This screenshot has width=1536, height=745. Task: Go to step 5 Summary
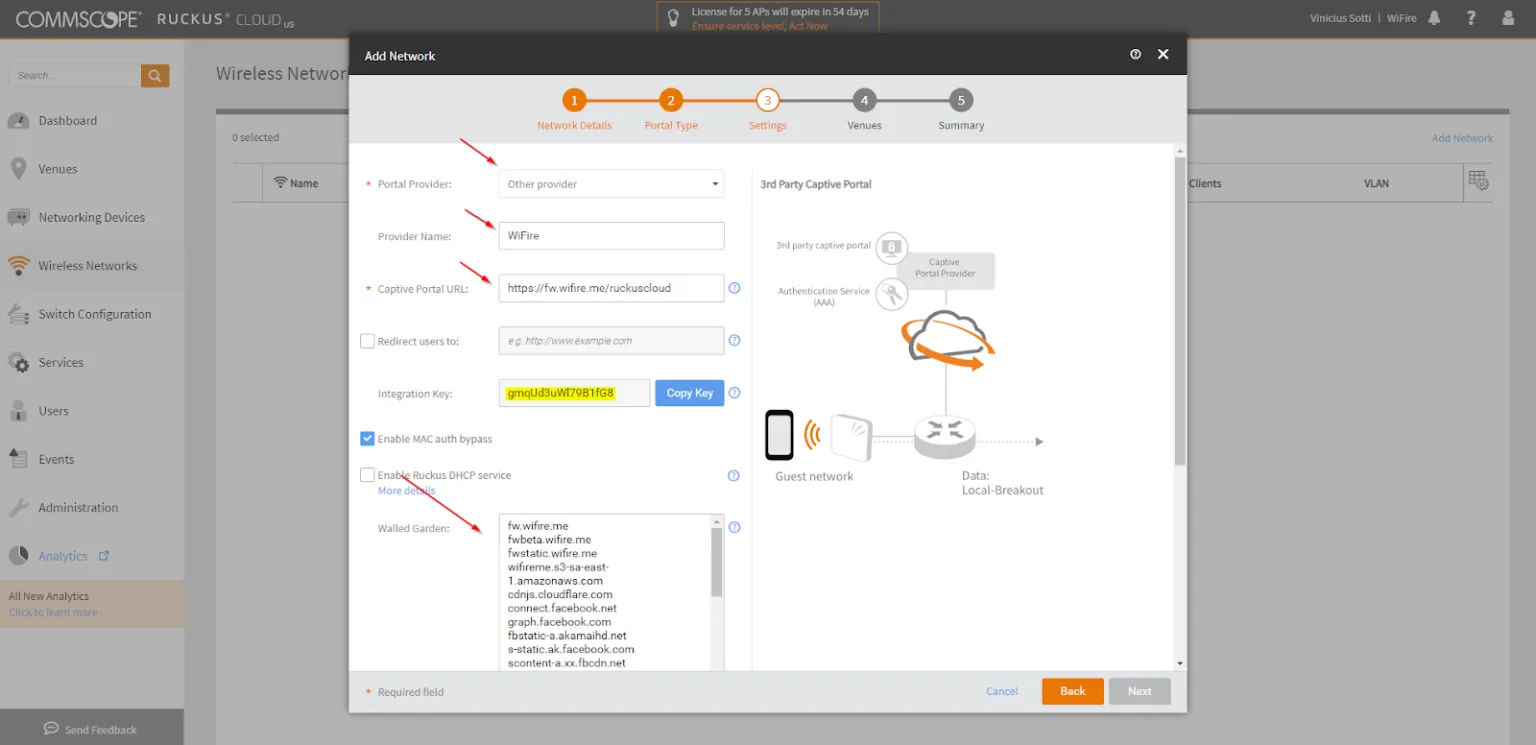pyautogui.click(x=961, y=100)
